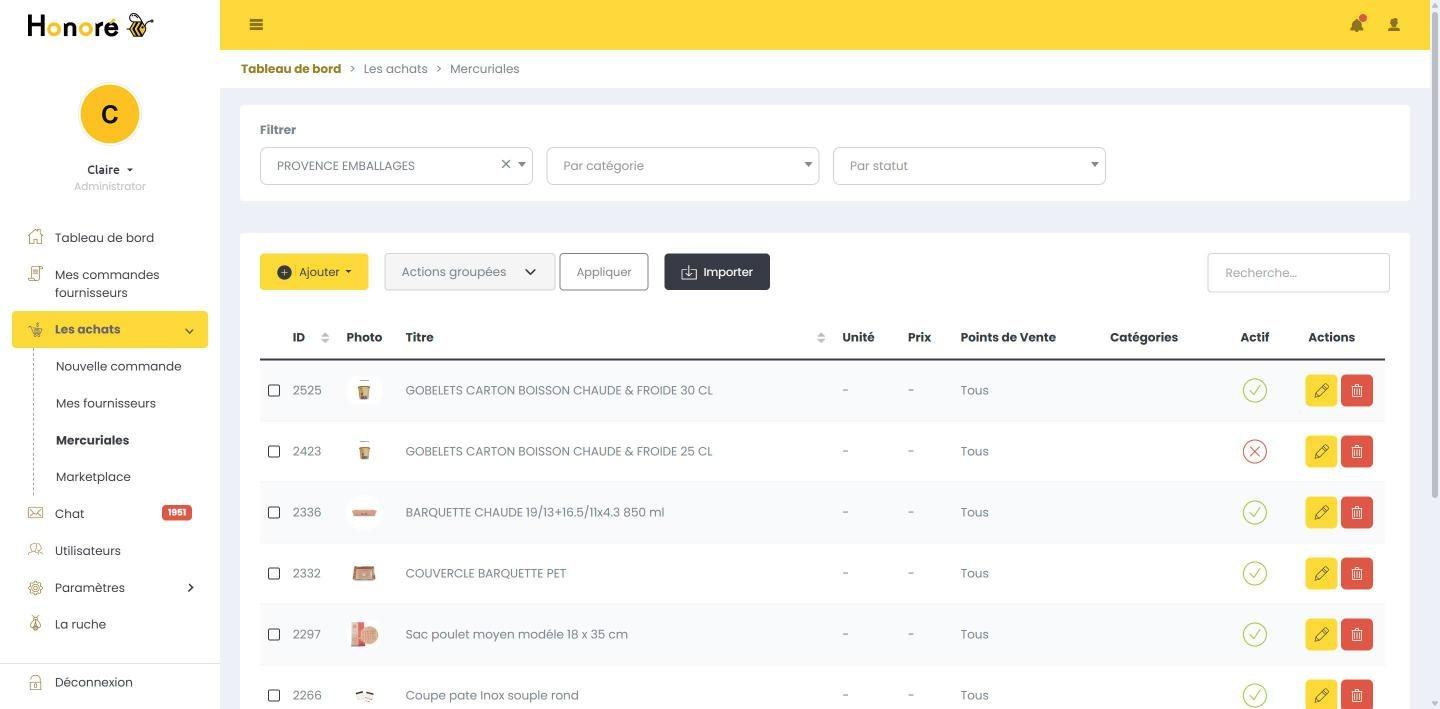
Task: Open GOBELETS CARTON BOISSON 30 CL title
Action: (x=559, y=390)
